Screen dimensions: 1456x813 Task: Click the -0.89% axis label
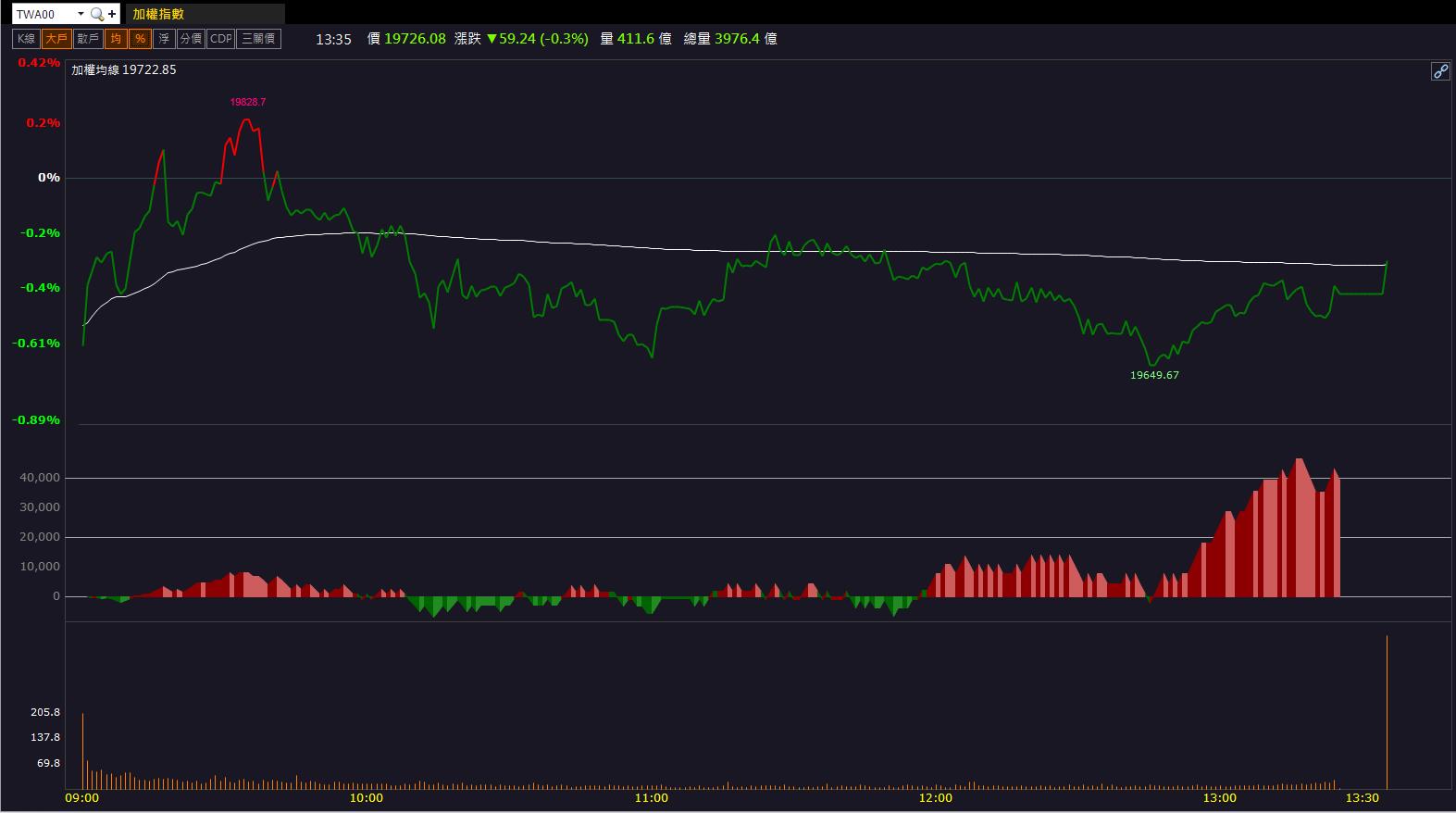click(36, 420)
